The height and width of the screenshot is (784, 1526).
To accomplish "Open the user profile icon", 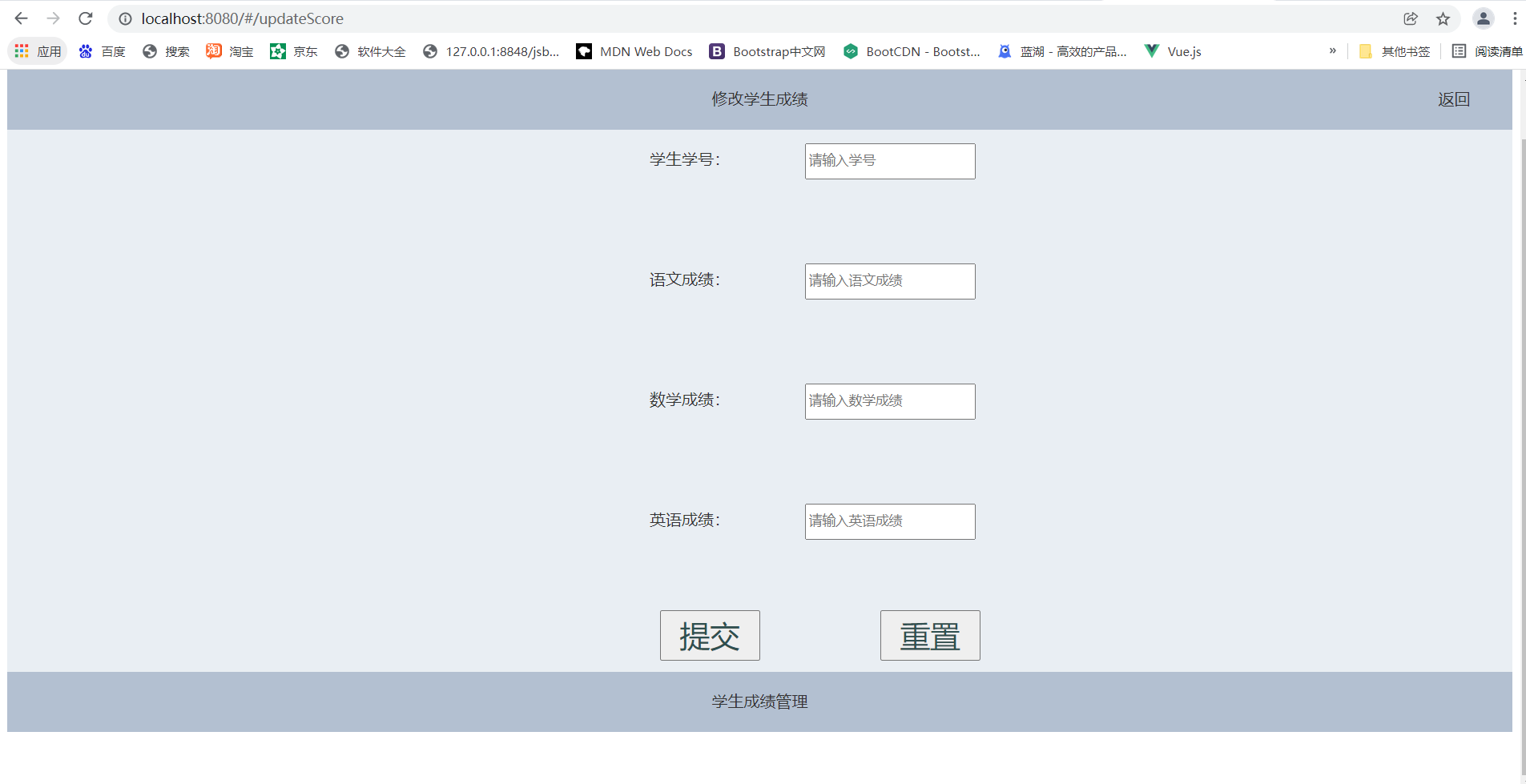I will 1484,18.
